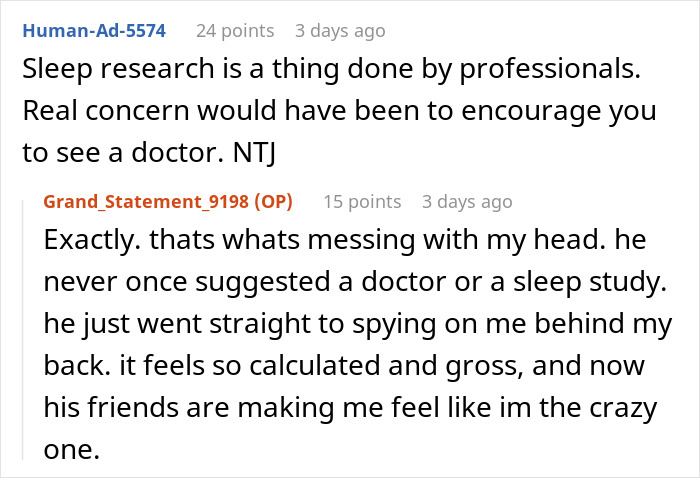The width and height of the screenshot is (700, 478).
Task: Click the 15 points score
Action: (362, 202)
